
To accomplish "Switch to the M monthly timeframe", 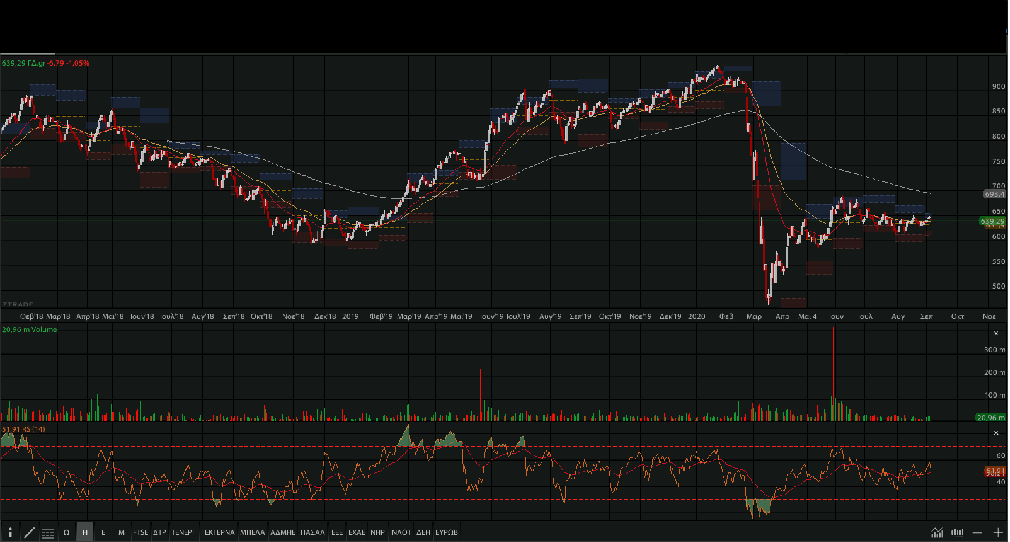I will point(121,532).
